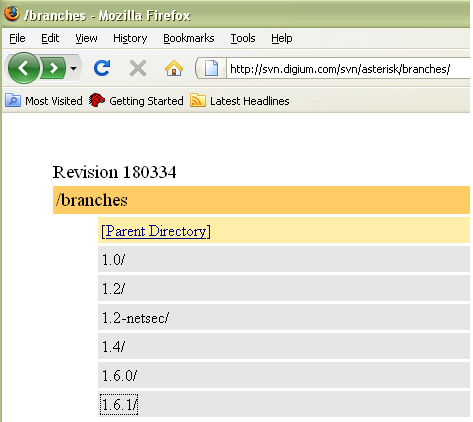473x422 pixels.
Task: Open the View menu
Action: pos(86,39)
